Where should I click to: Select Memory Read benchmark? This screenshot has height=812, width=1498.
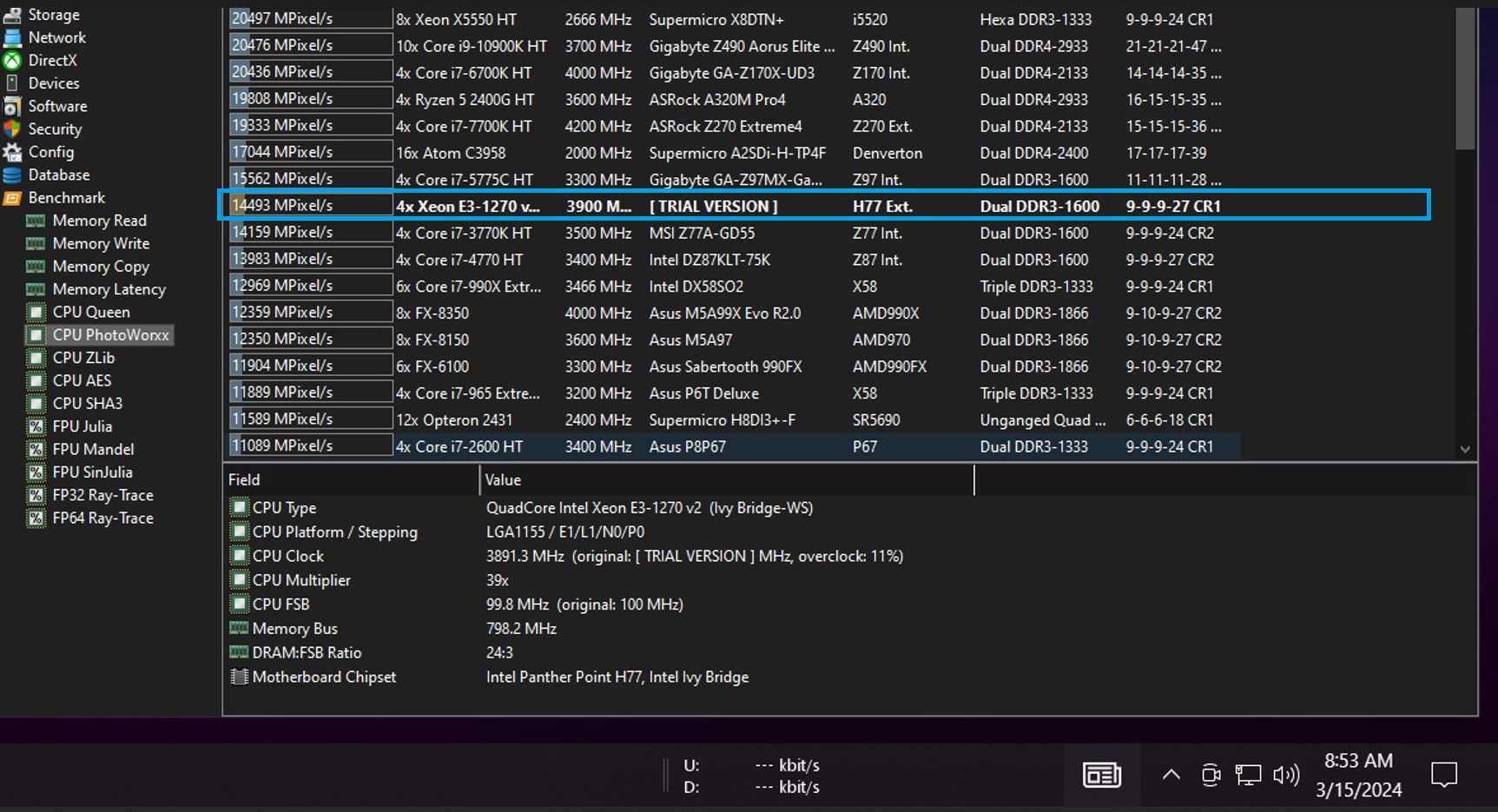[99, 221]
